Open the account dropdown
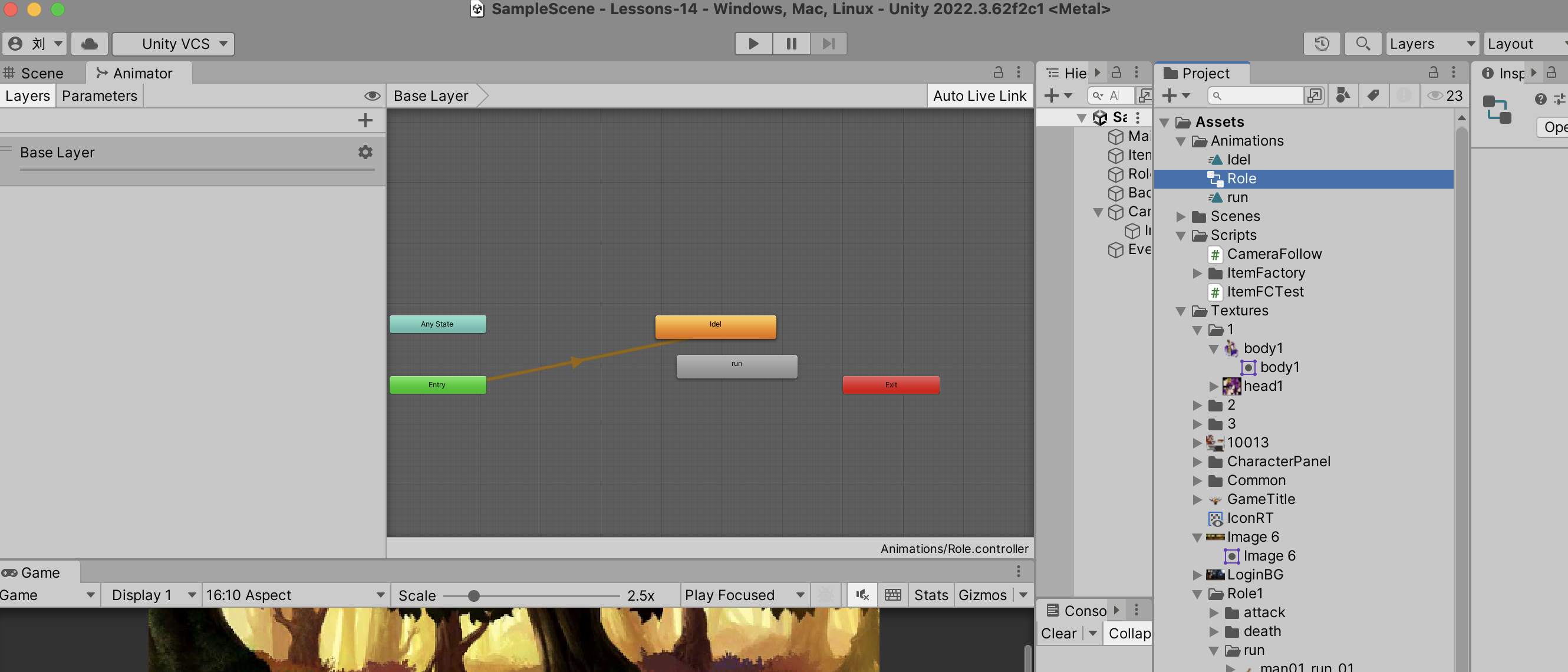The image size is (1568, 672). (x=35, y=44)
